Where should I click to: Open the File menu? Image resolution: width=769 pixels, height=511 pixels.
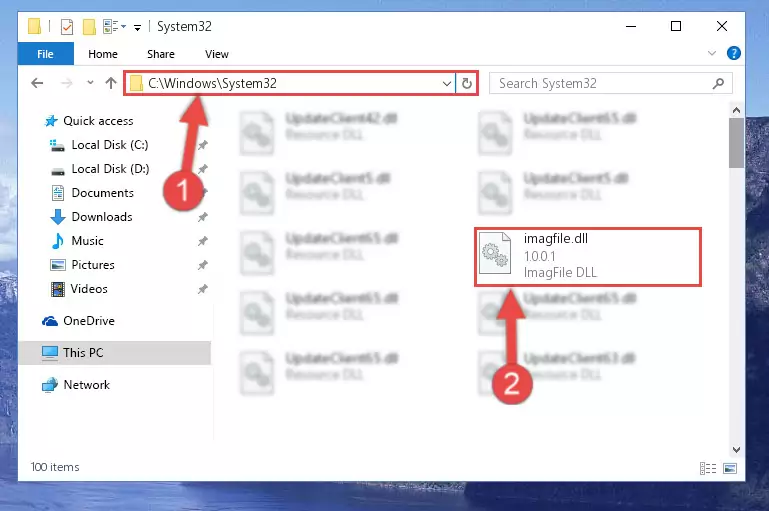pos(46,54)
